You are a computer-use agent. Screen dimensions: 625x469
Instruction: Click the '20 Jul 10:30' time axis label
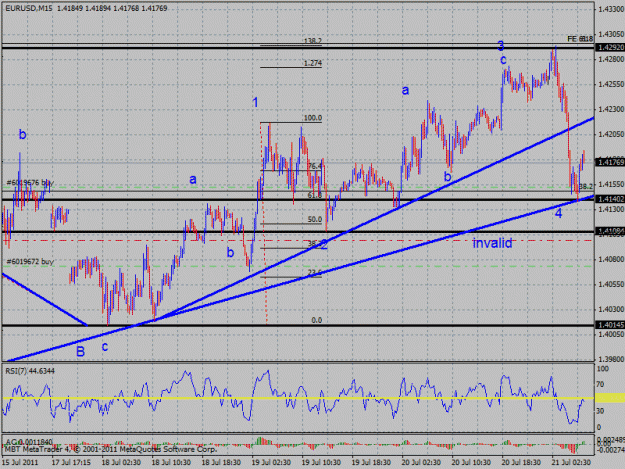coord(471,462)
